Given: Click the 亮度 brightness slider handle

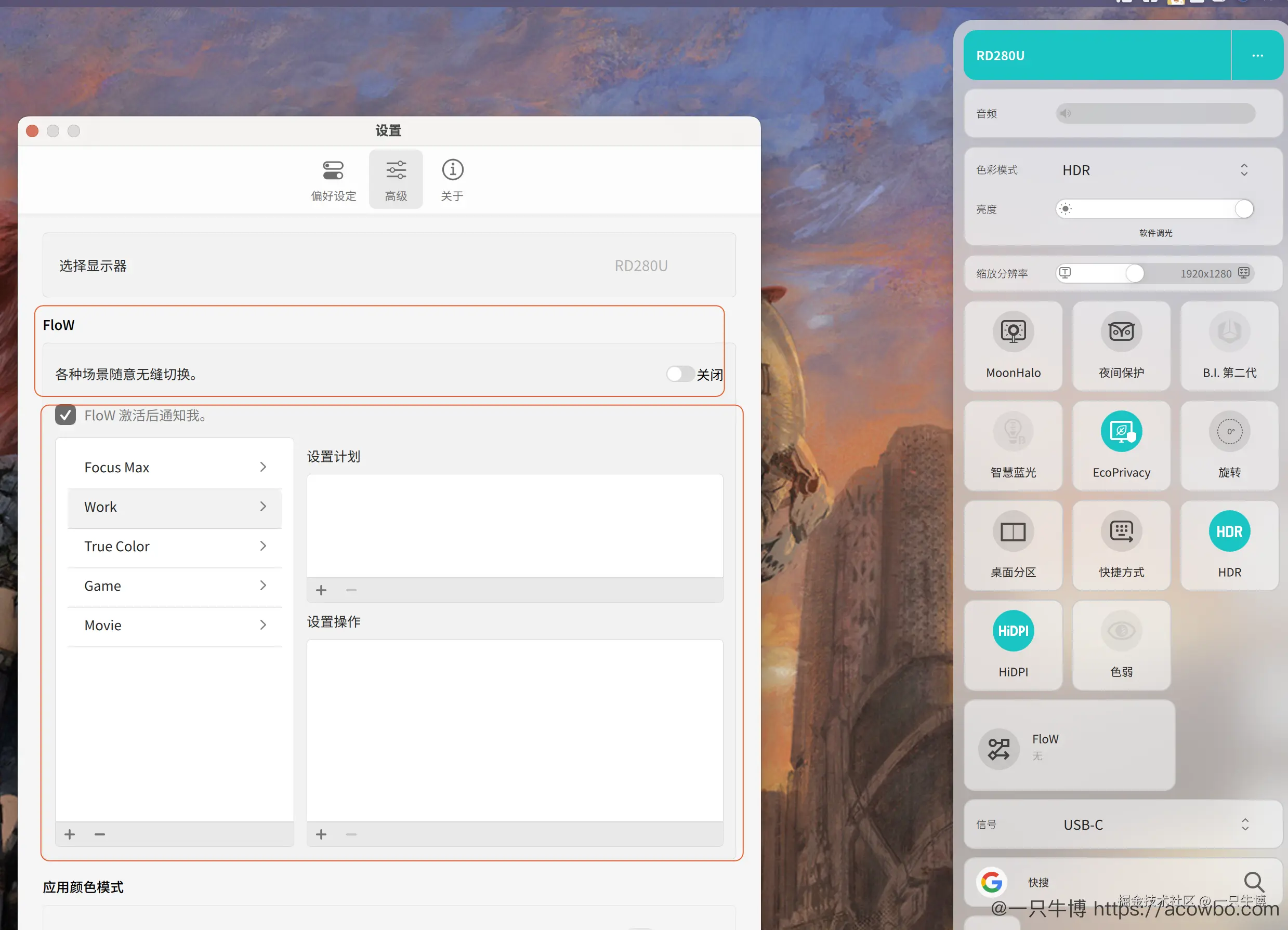Looking at the screenshot, I should tap(1243, 209).
